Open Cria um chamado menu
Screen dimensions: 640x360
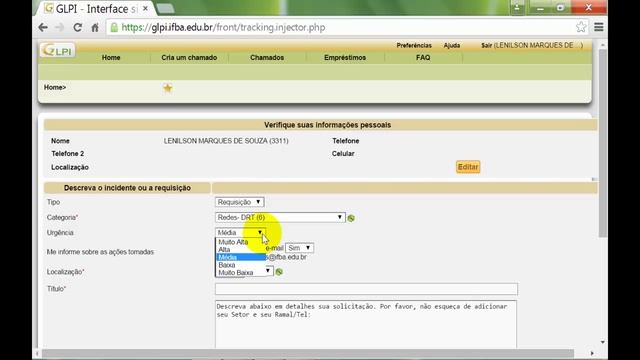click(189, 58)
